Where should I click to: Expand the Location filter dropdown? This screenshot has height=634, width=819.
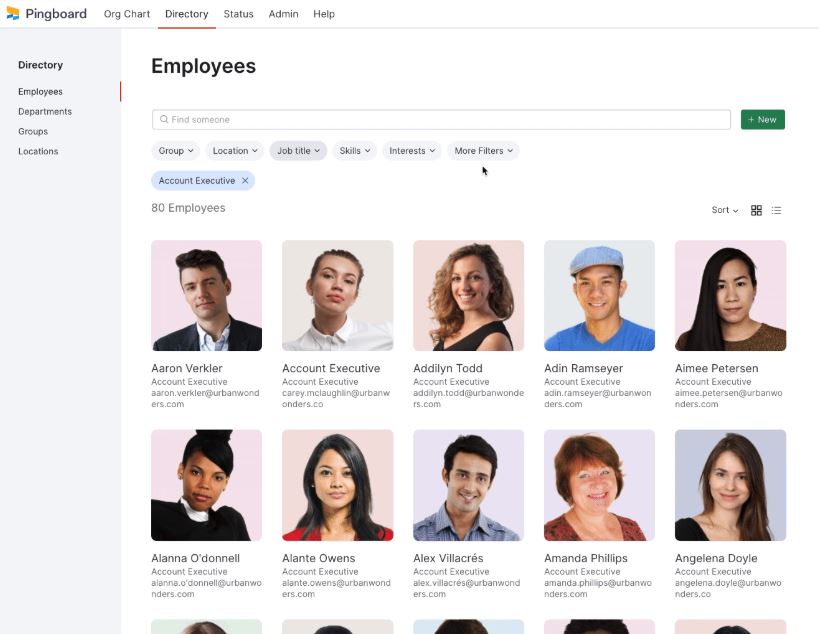point(235,151)
